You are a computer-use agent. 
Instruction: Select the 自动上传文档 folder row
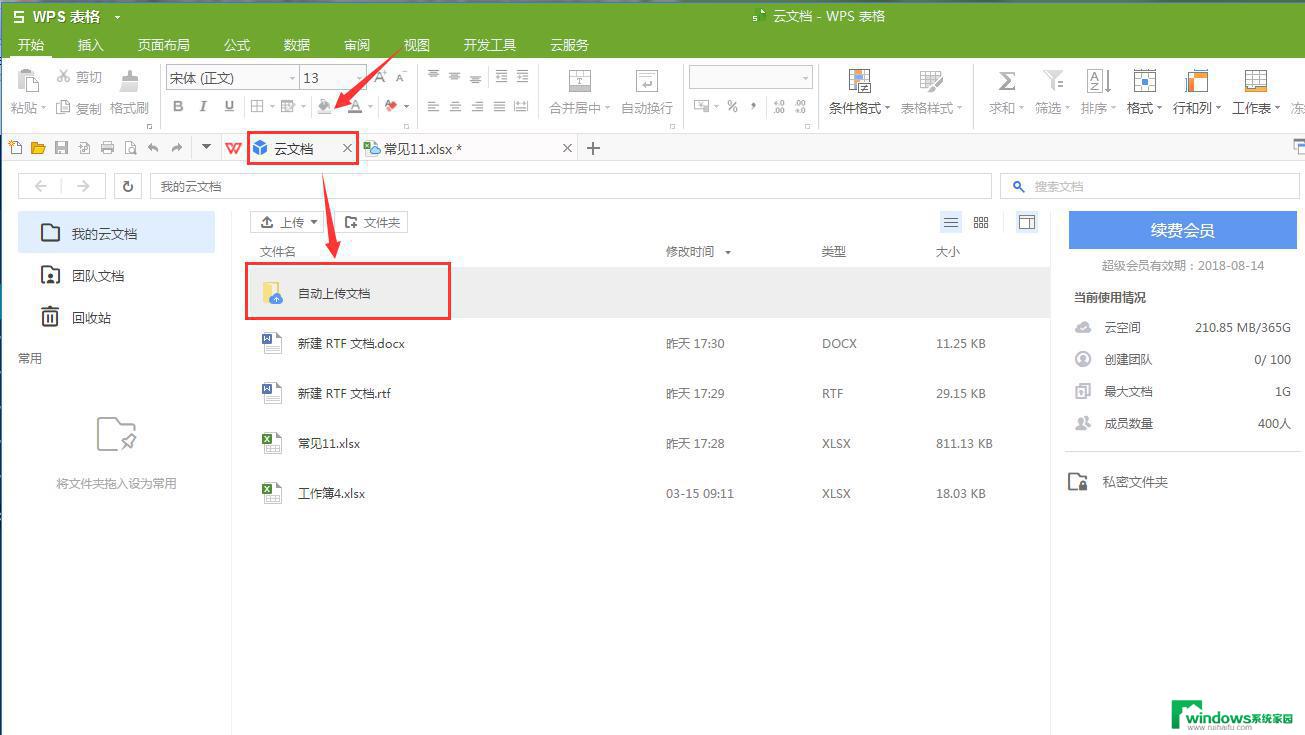coord(648,293)
